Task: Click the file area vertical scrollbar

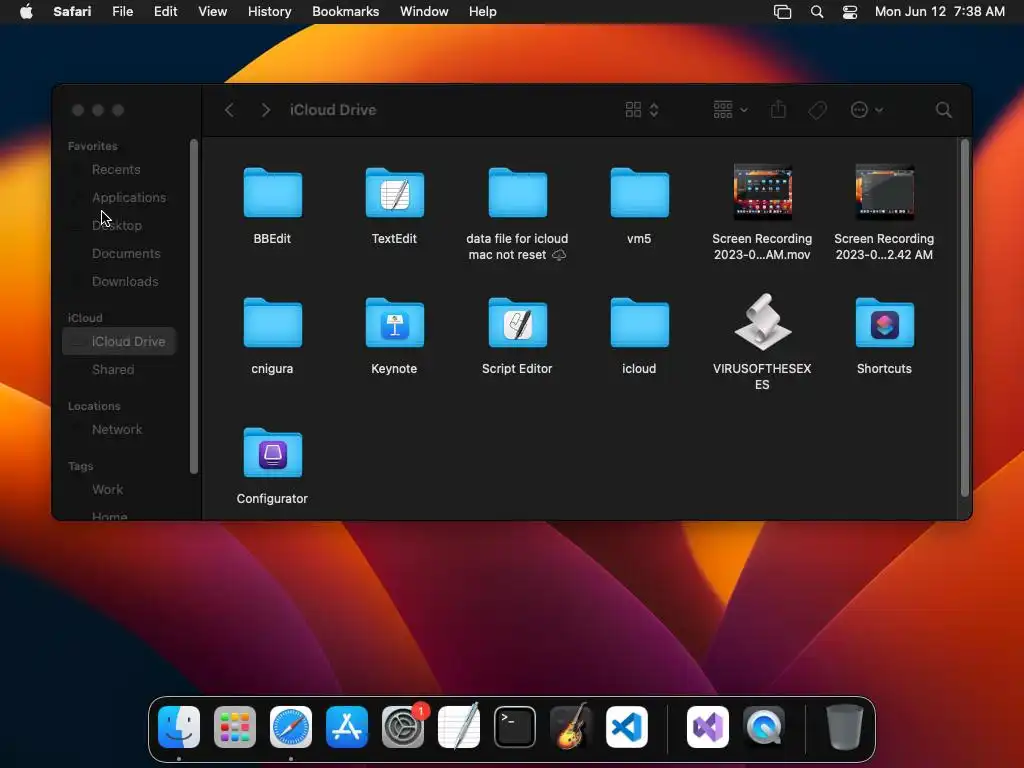Action: point(965,317)
